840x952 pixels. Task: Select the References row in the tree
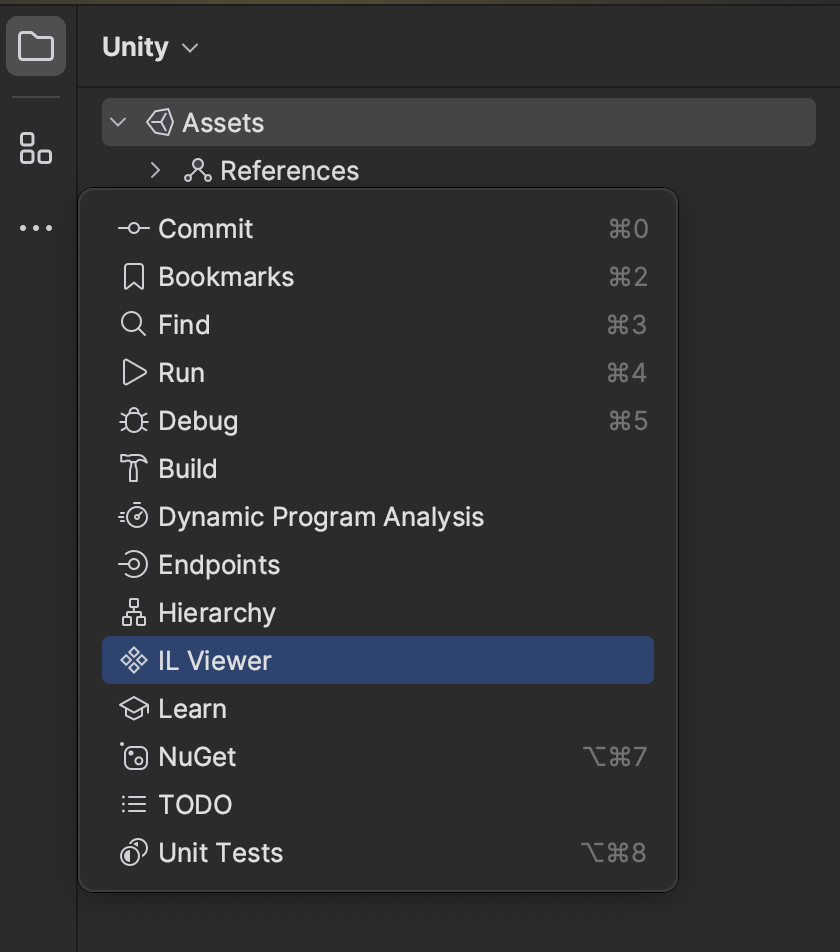[x=459, y=171]
